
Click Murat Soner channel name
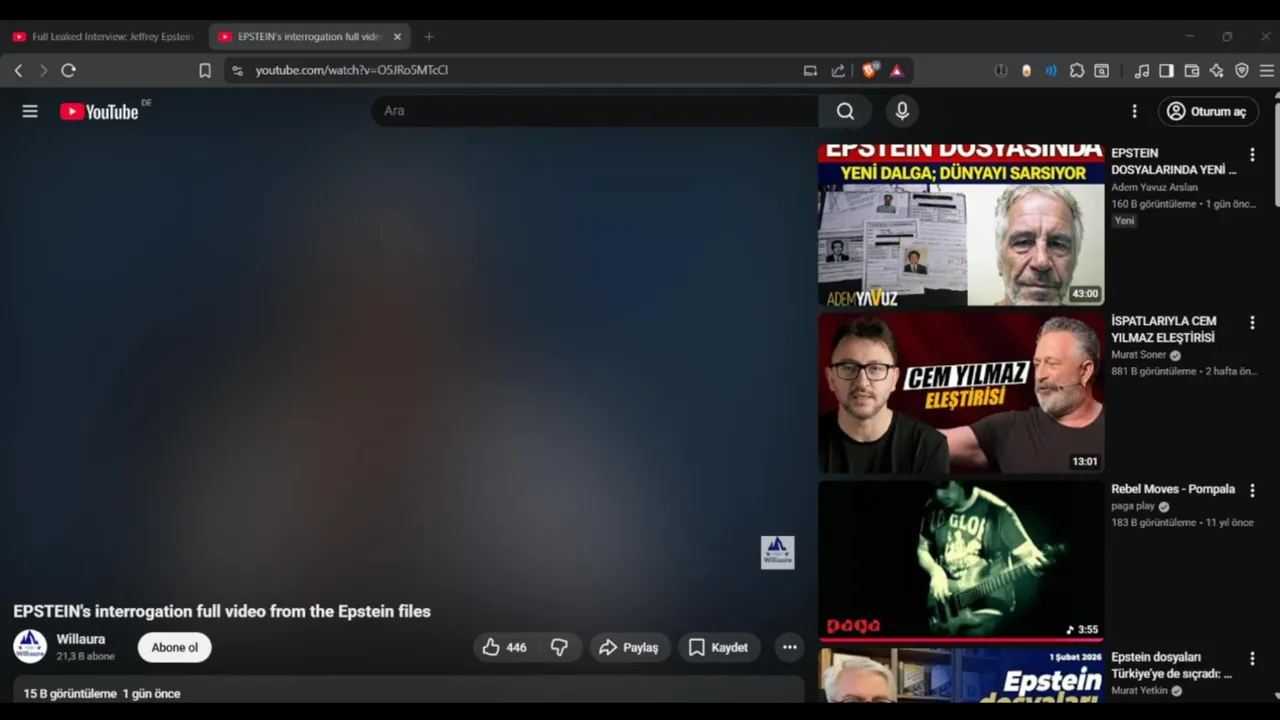(x=1139, y=355)
